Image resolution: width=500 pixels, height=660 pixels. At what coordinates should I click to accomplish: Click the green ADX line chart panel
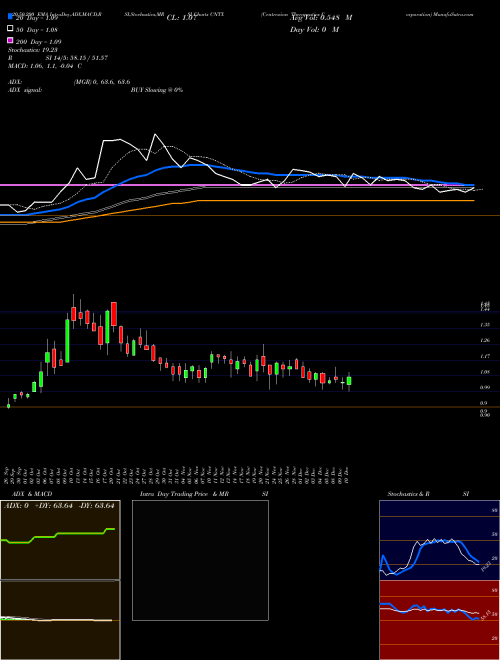click(x=60, y=540)
